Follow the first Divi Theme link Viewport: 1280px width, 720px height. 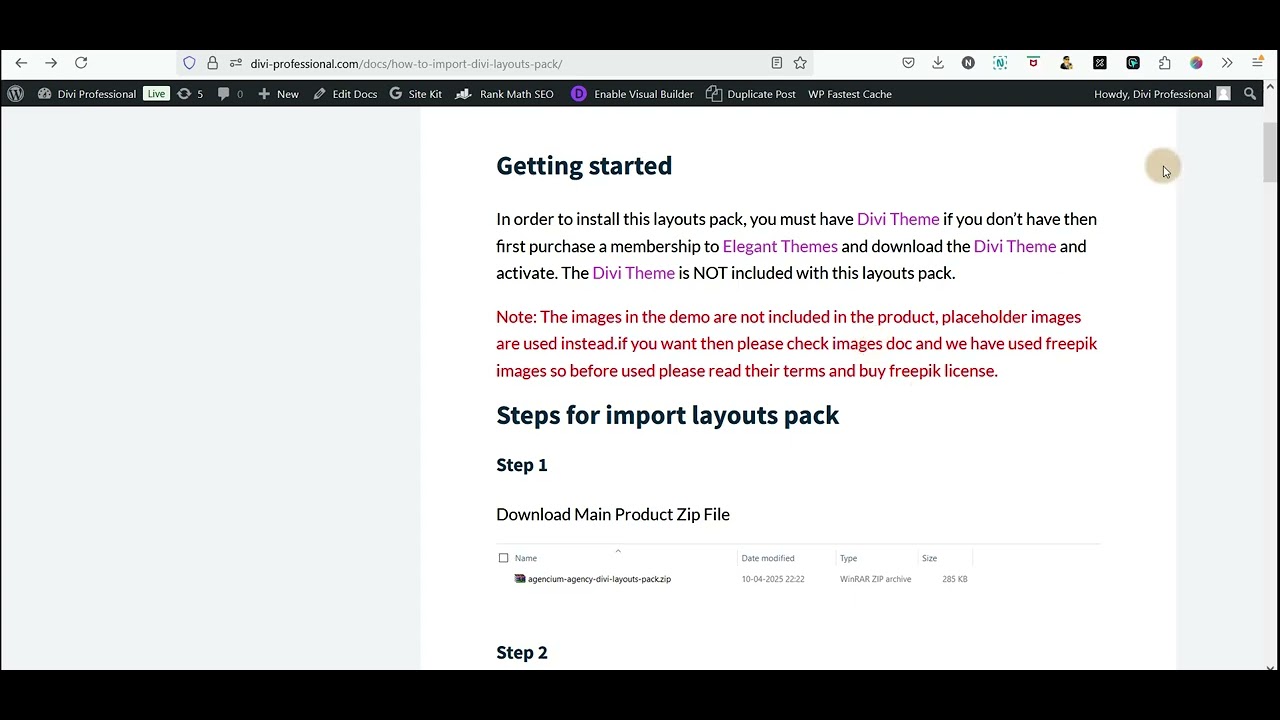[898, 219]
